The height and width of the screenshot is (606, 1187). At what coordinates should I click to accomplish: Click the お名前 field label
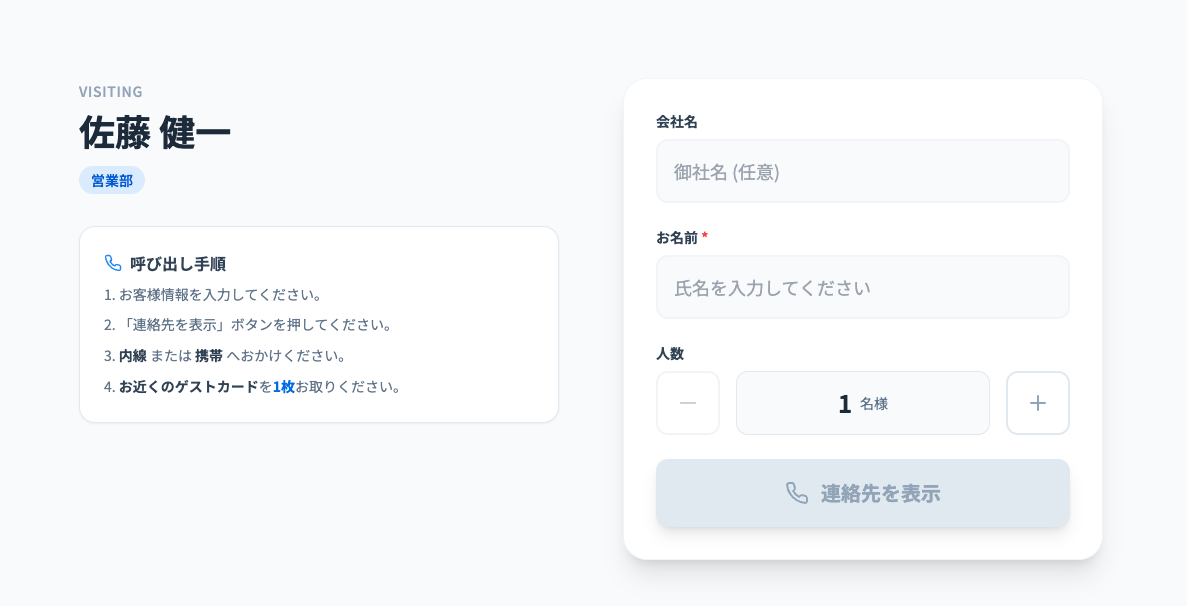(677, 237)
